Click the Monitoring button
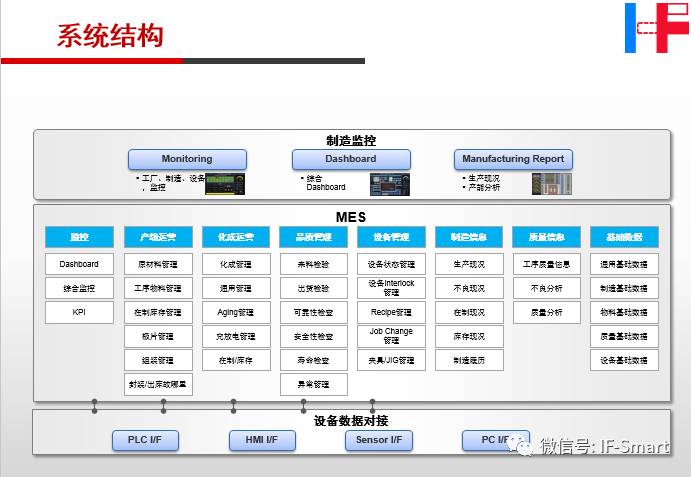 tap(187, 159)
